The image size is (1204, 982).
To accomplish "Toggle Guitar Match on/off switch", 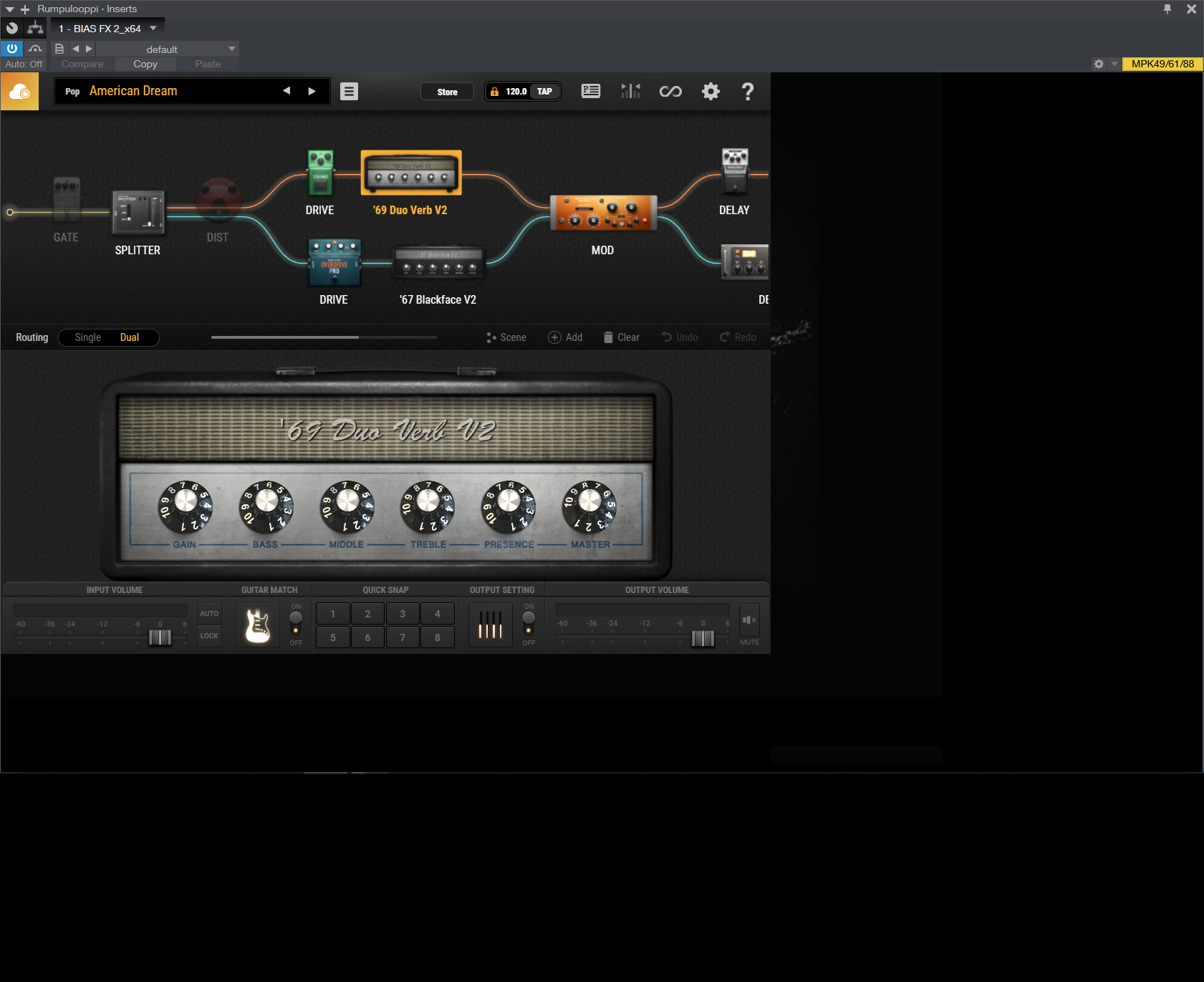I will 296,623.
